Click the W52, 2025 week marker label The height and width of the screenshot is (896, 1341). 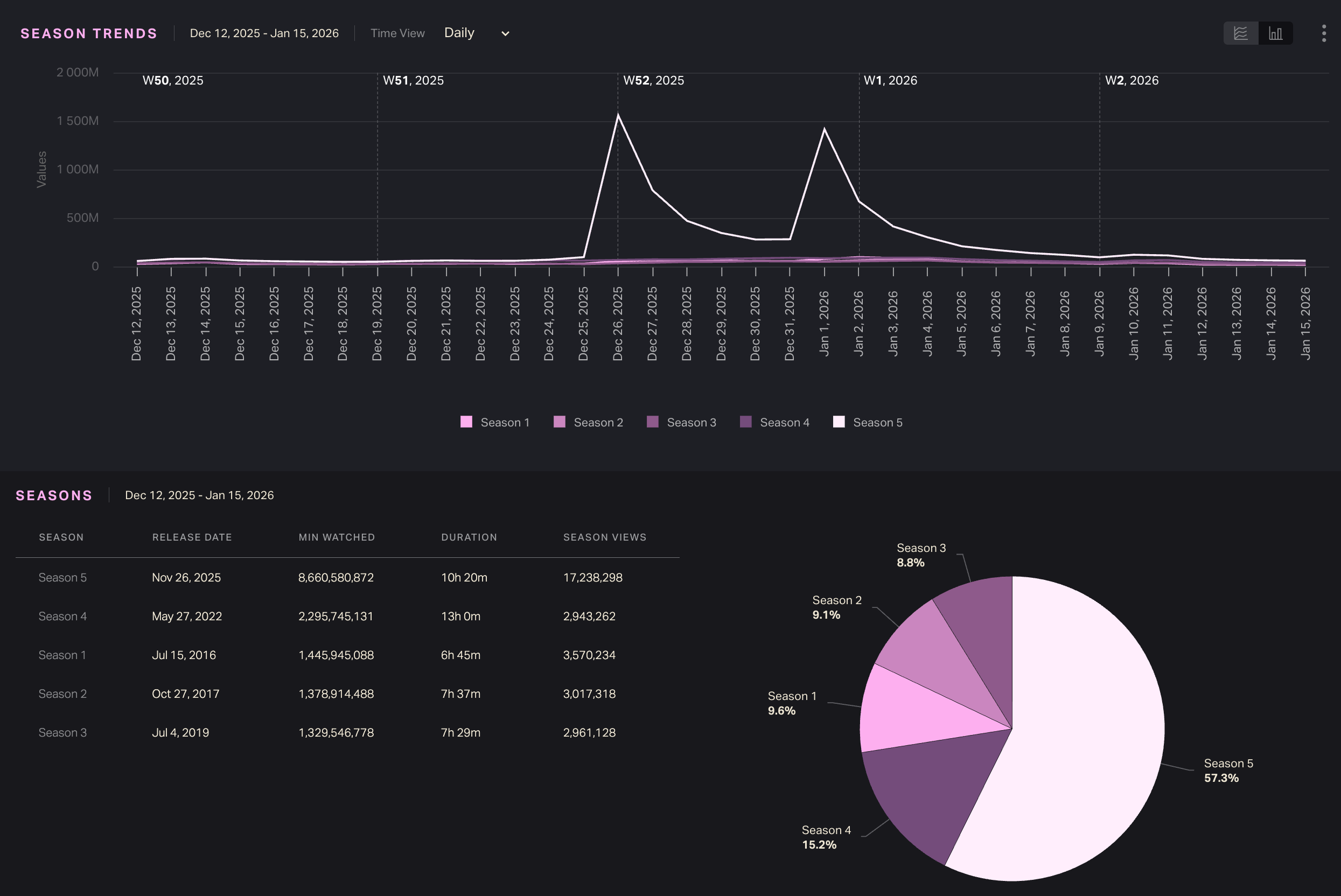653,81
